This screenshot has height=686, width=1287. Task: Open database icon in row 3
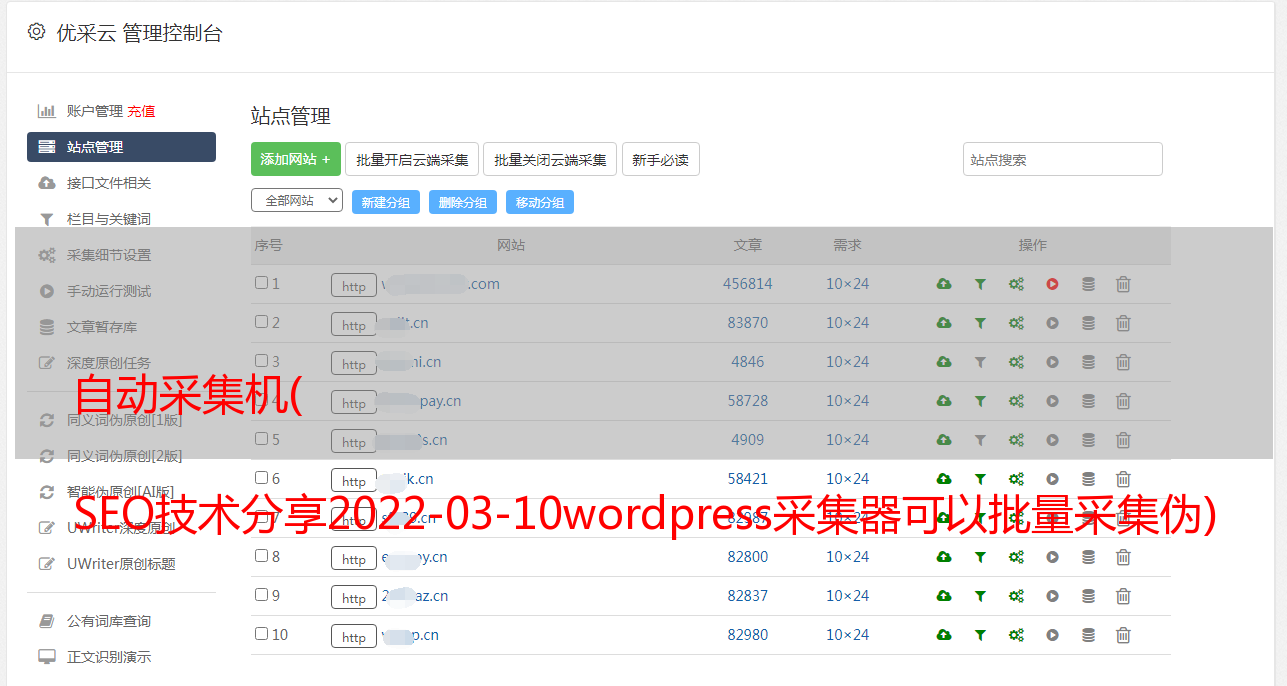pos(1088,362)
